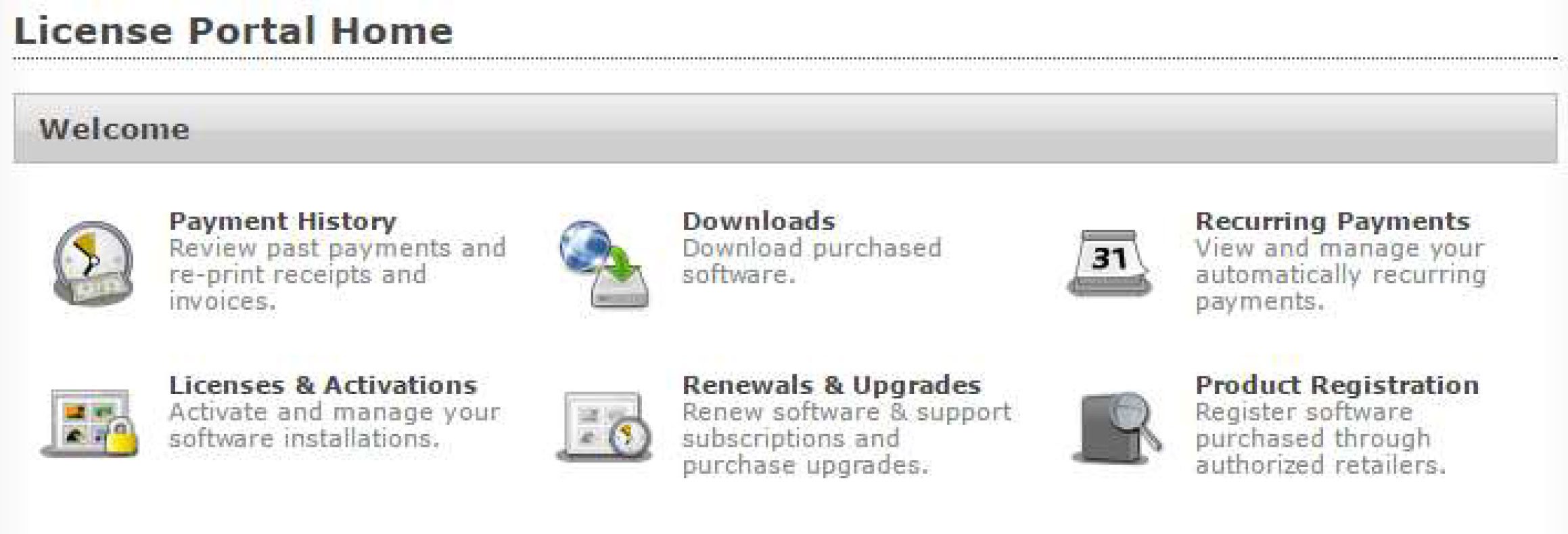Open the Recurring Payments heading link

click(1333, 221)
